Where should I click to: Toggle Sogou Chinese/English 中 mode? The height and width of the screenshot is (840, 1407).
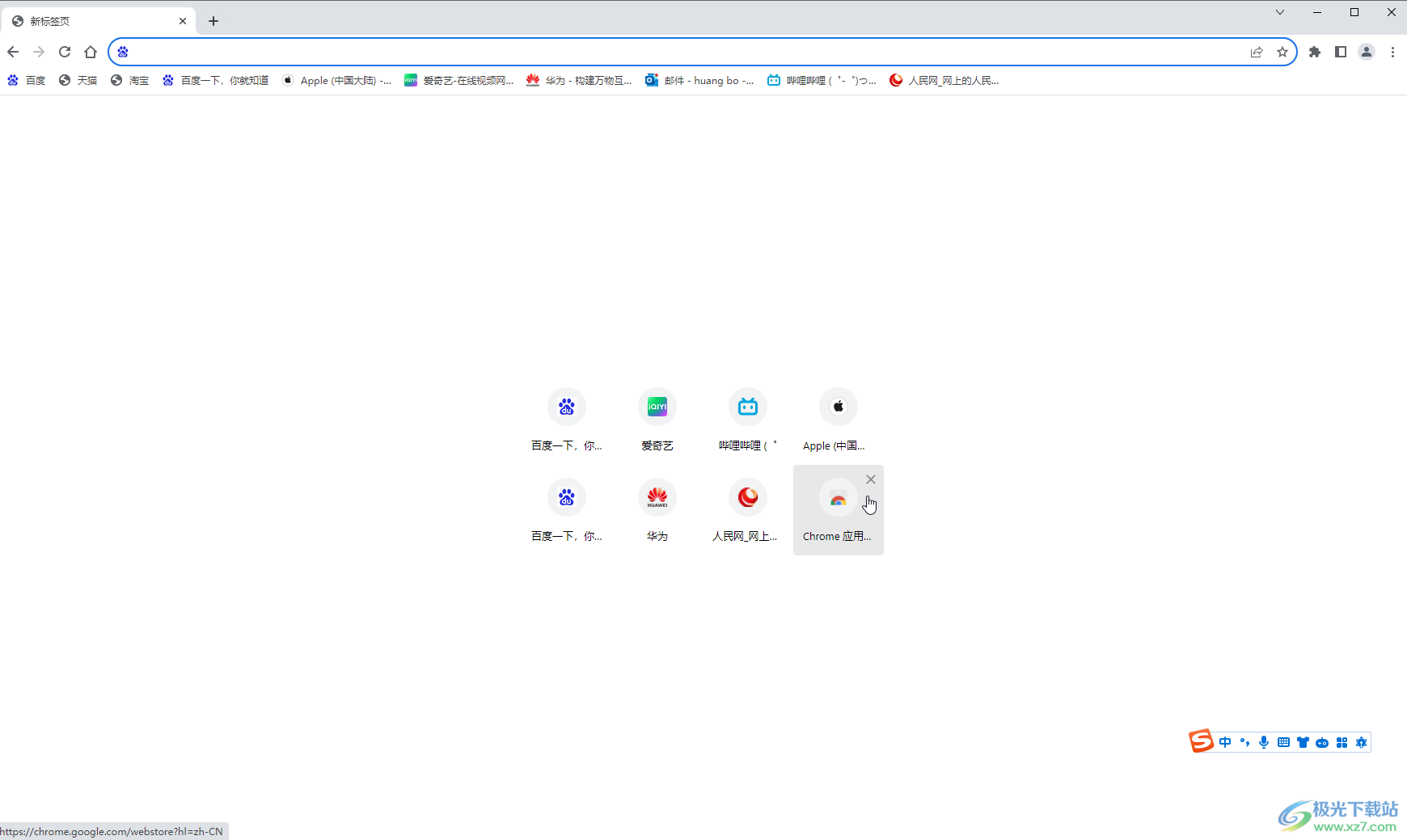[1225, 742]
